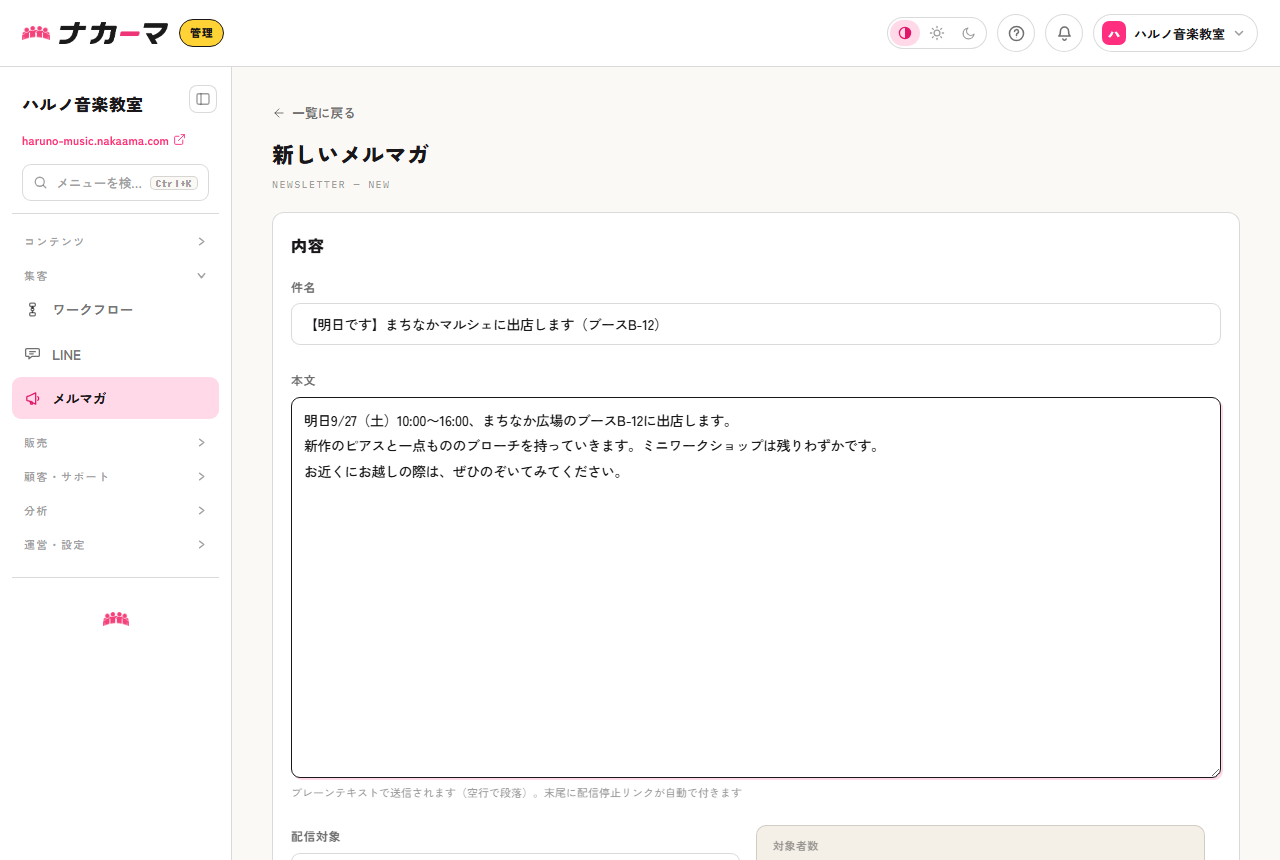The height and width of the screenshot is (860, 1280).
Task: Click the 内容 section title
Action: tap(307, 246)
